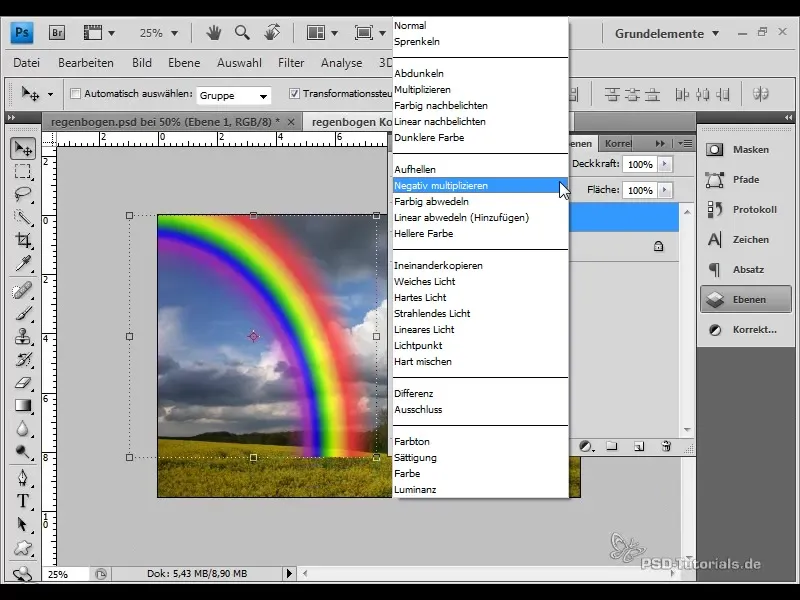Delete layer with the trash icon
Screen dimensions: 800x600
[666, 446]
